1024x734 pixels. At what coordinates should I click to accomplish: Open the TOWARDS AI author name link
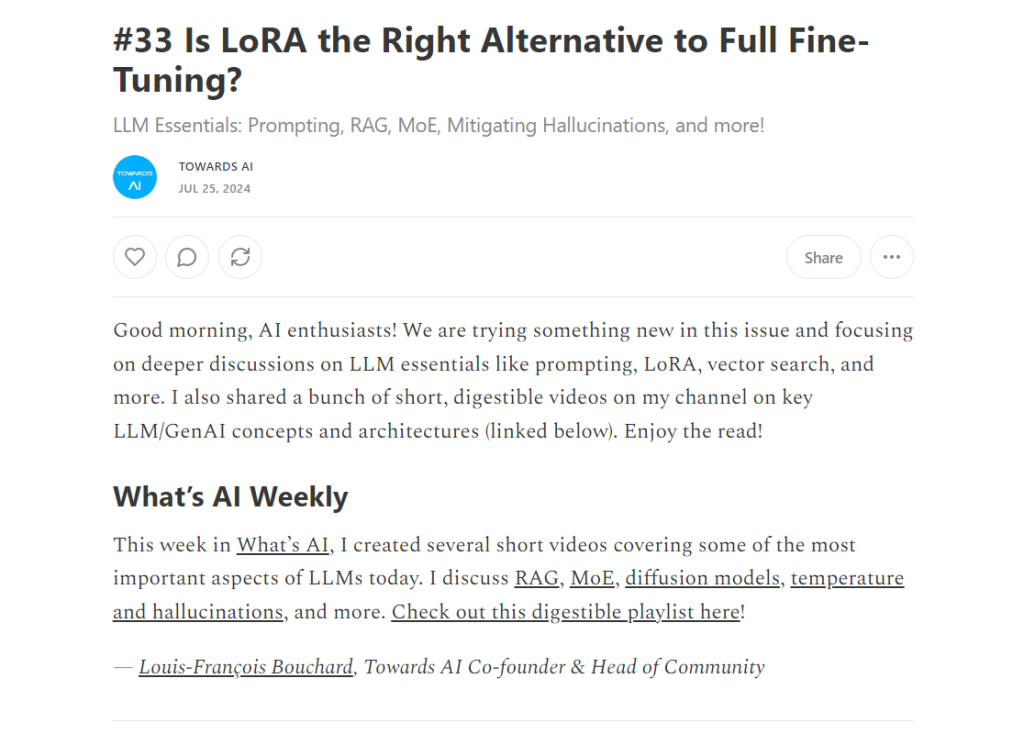(216, 166)
